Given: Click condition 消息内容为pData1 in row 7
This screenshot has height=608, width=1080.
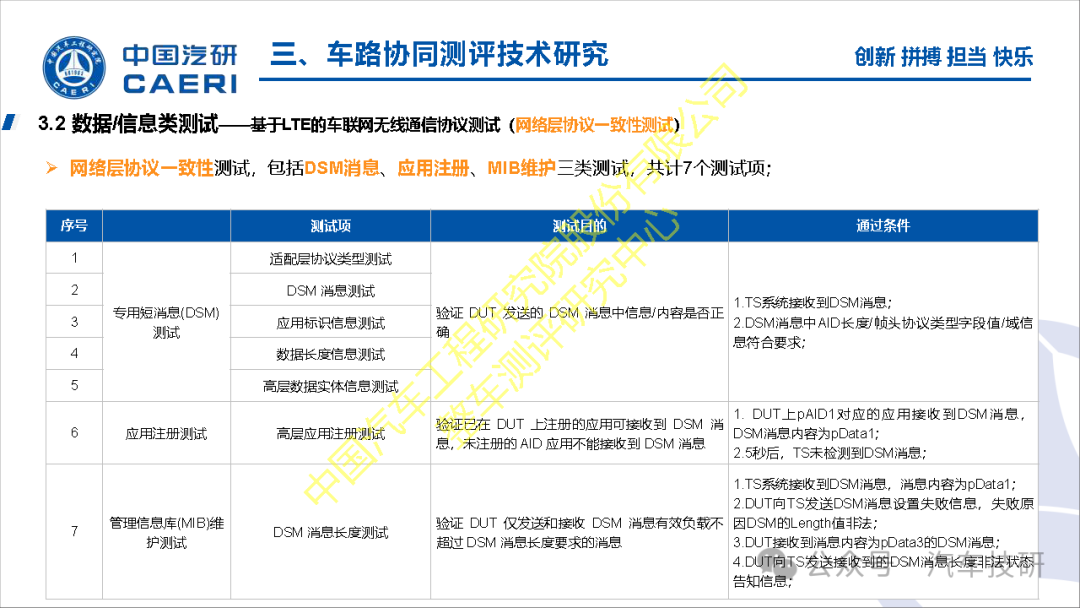Looking at the screenshot, I should 957,484.
